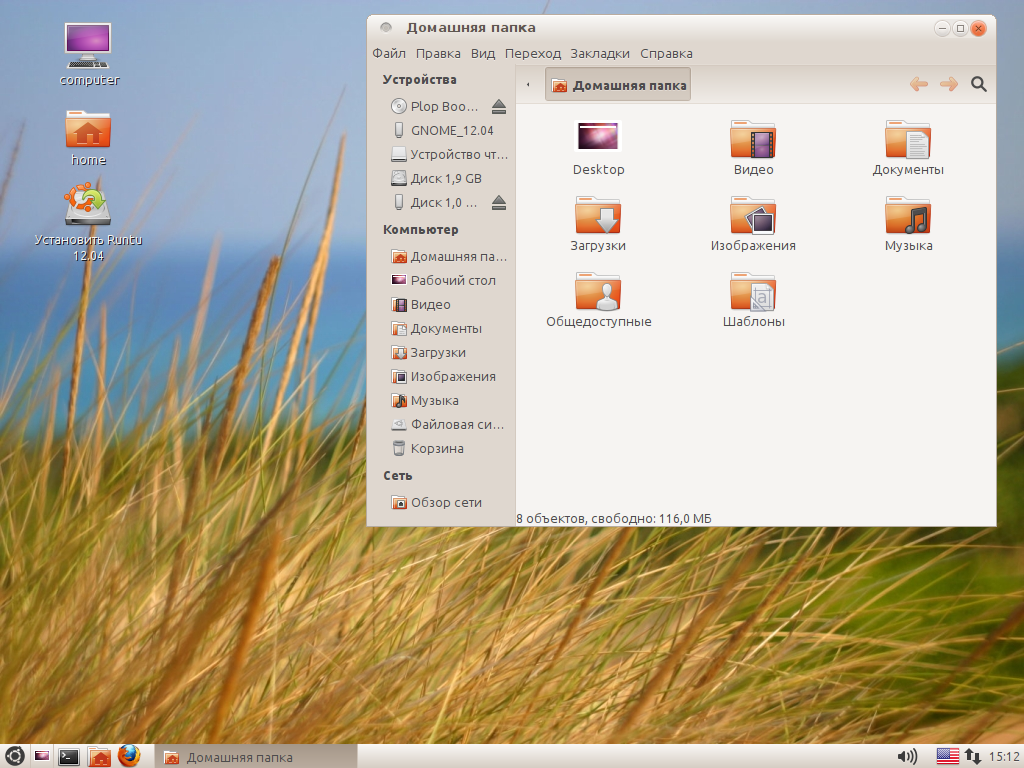Image resolution: width=1024 pixels, height=768 pixels.
Task: Launch the terminal from the taskbar
Action: (x=69, y=757)
